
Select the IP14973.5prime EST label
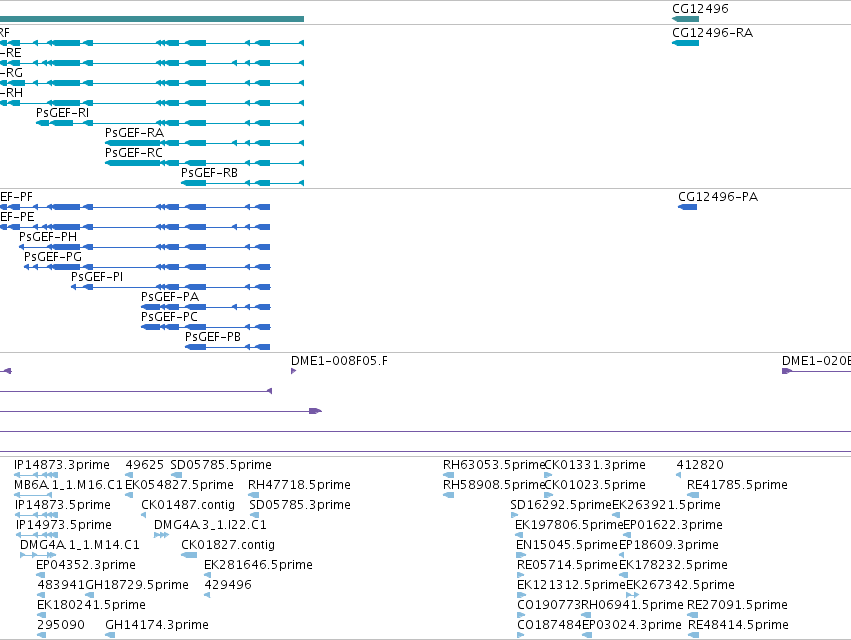point(63,525)
